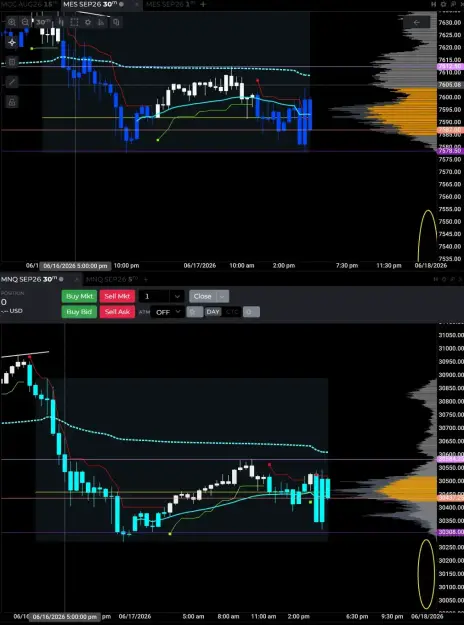Open the ATM strategy OFF dropdown
Screen dimensions: 464x625
point(167,312)
